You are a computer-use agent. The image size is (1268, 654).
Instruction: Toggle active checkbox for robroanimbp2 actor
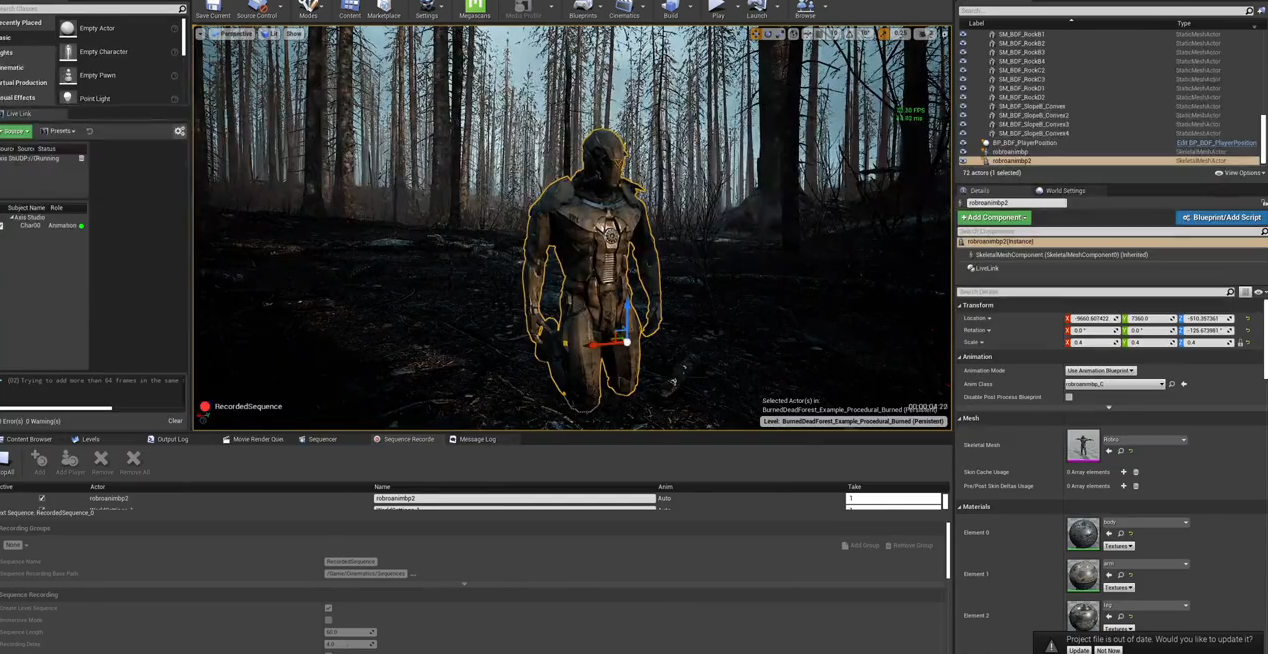[x=41, y=498]
